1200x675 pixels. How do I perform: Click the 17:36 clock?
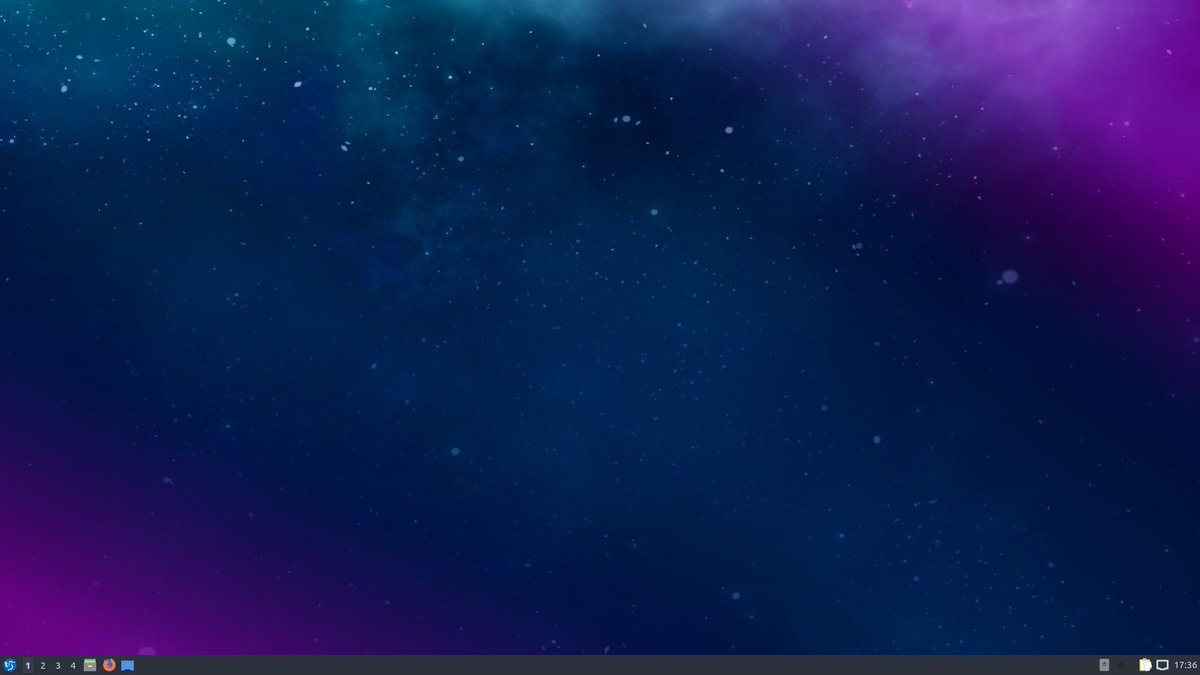[1186, 665]
